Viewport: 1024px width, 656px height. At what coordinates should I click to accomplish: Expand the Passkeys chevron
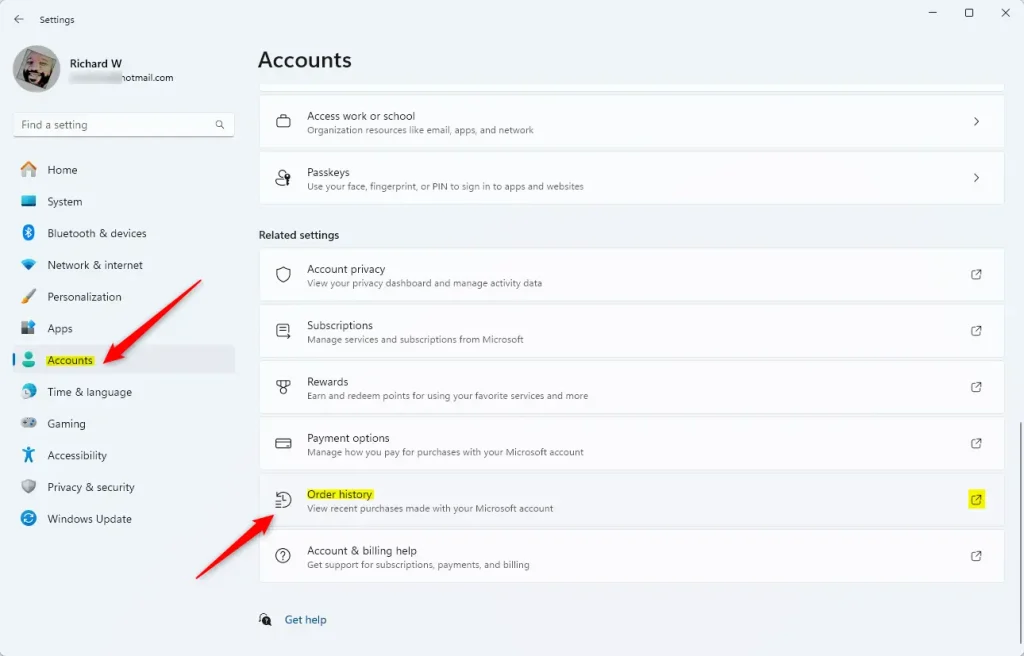[x=976, y=178]
